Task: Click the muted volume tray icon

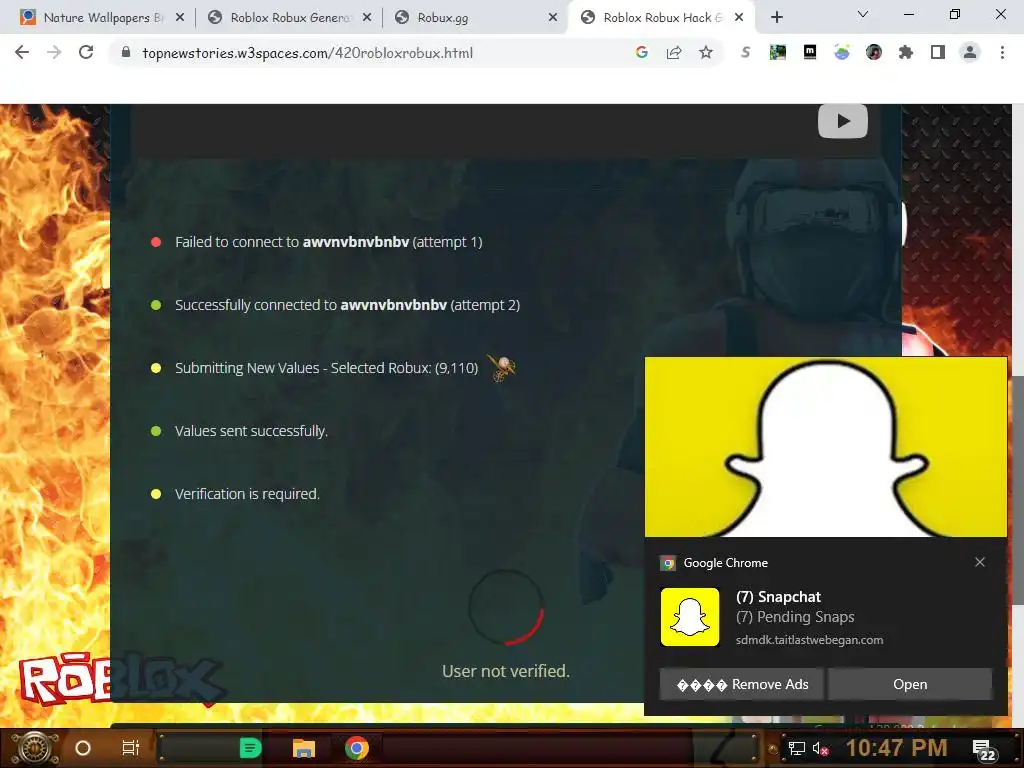Action: tap(820, 749)
